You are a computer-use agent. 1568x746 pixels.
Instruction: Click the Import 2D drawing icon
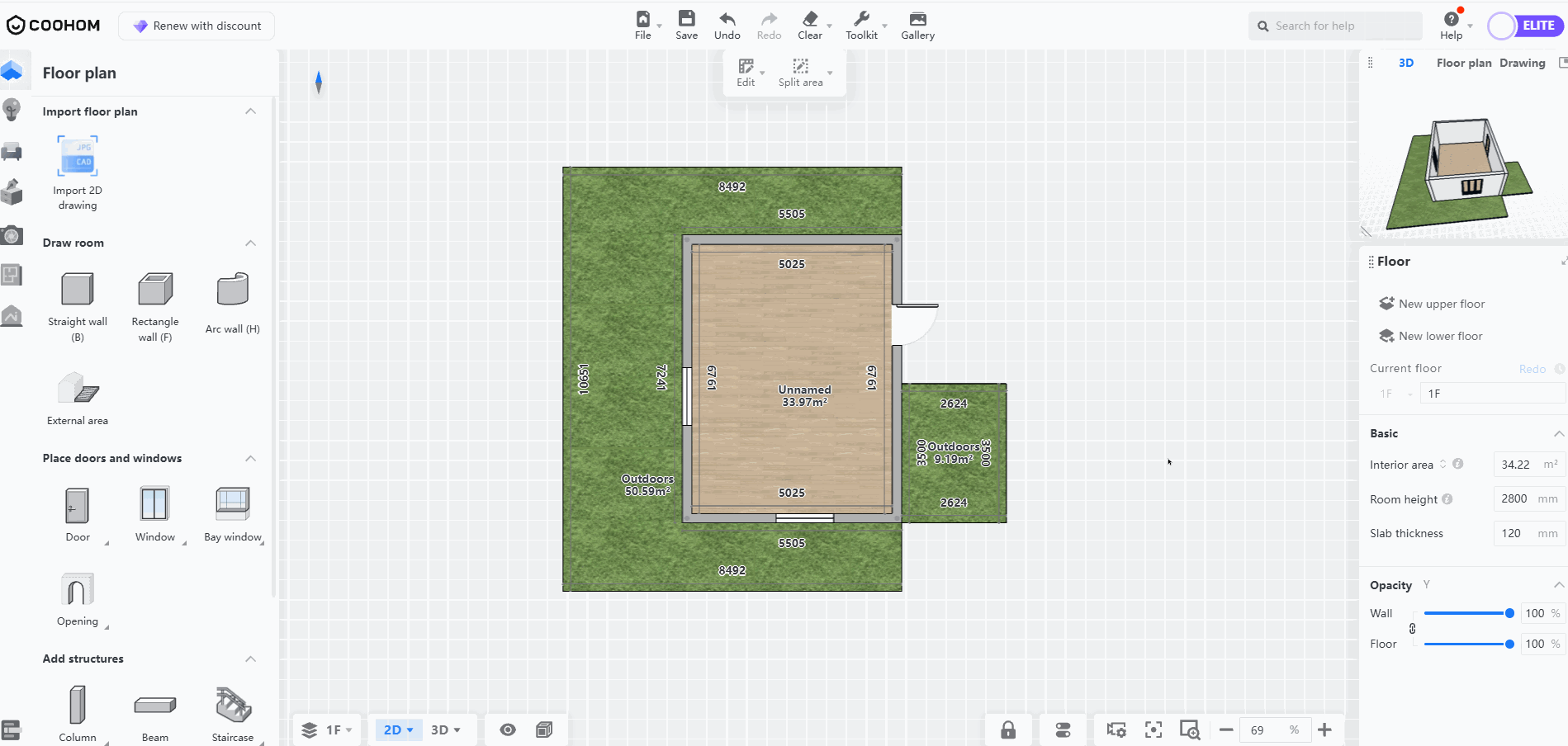[78, 156]
